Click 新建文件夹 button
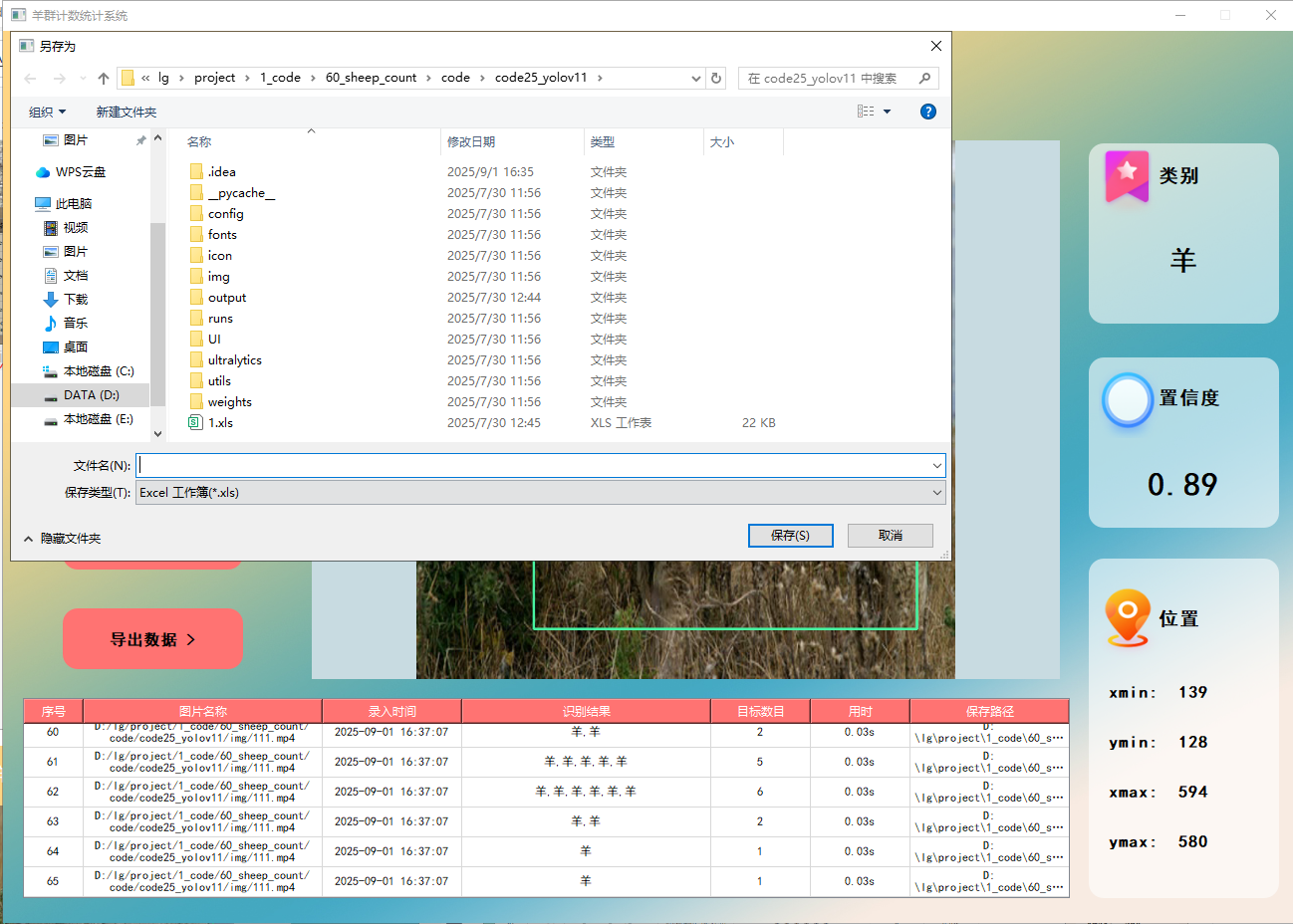Screen dimensions: 1293x924 (127, 112)
